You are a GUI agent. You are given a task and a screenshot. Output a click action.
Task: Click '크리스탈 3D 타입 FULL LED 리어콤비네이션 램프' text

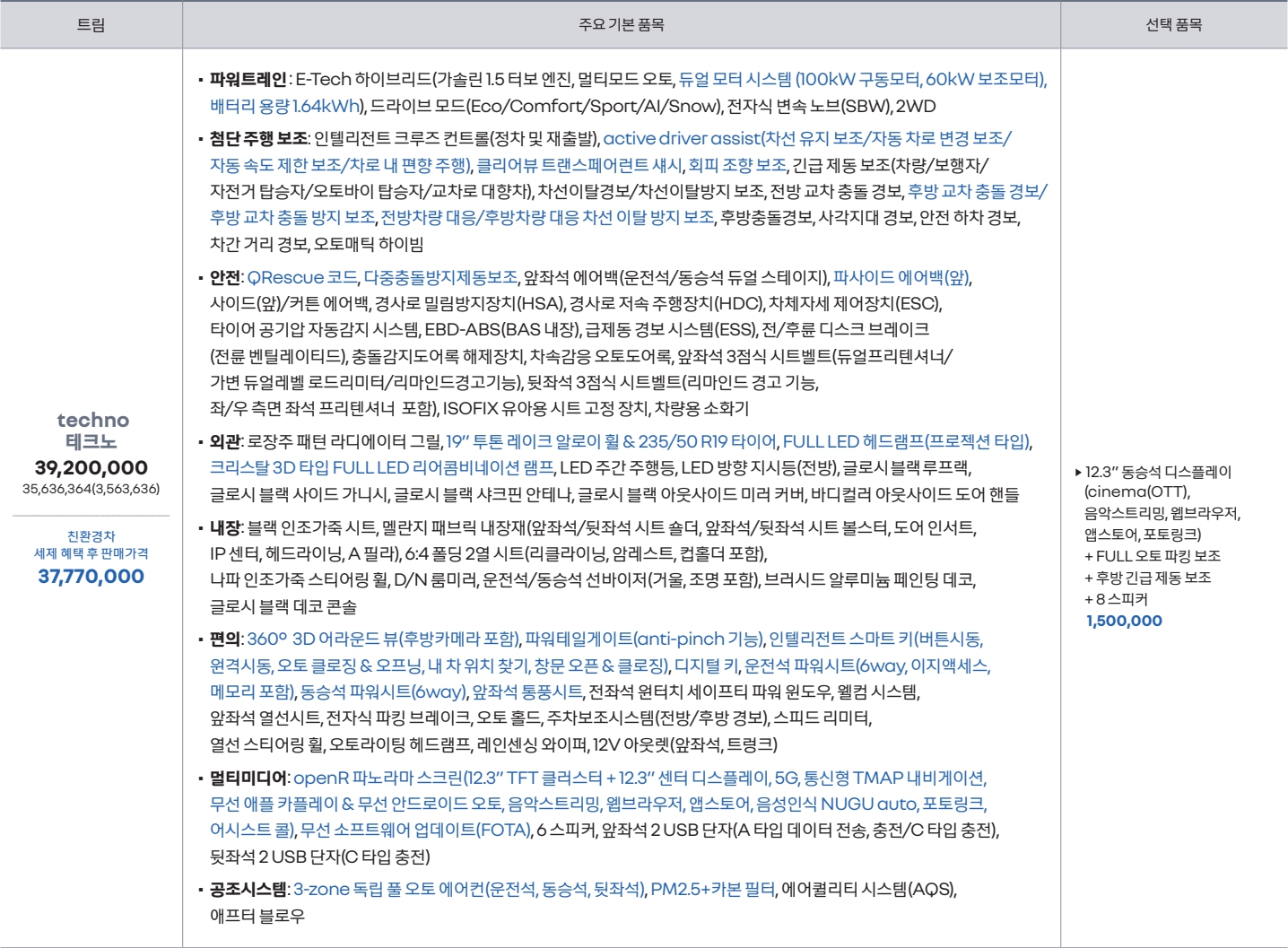click(x=381, y=468)
